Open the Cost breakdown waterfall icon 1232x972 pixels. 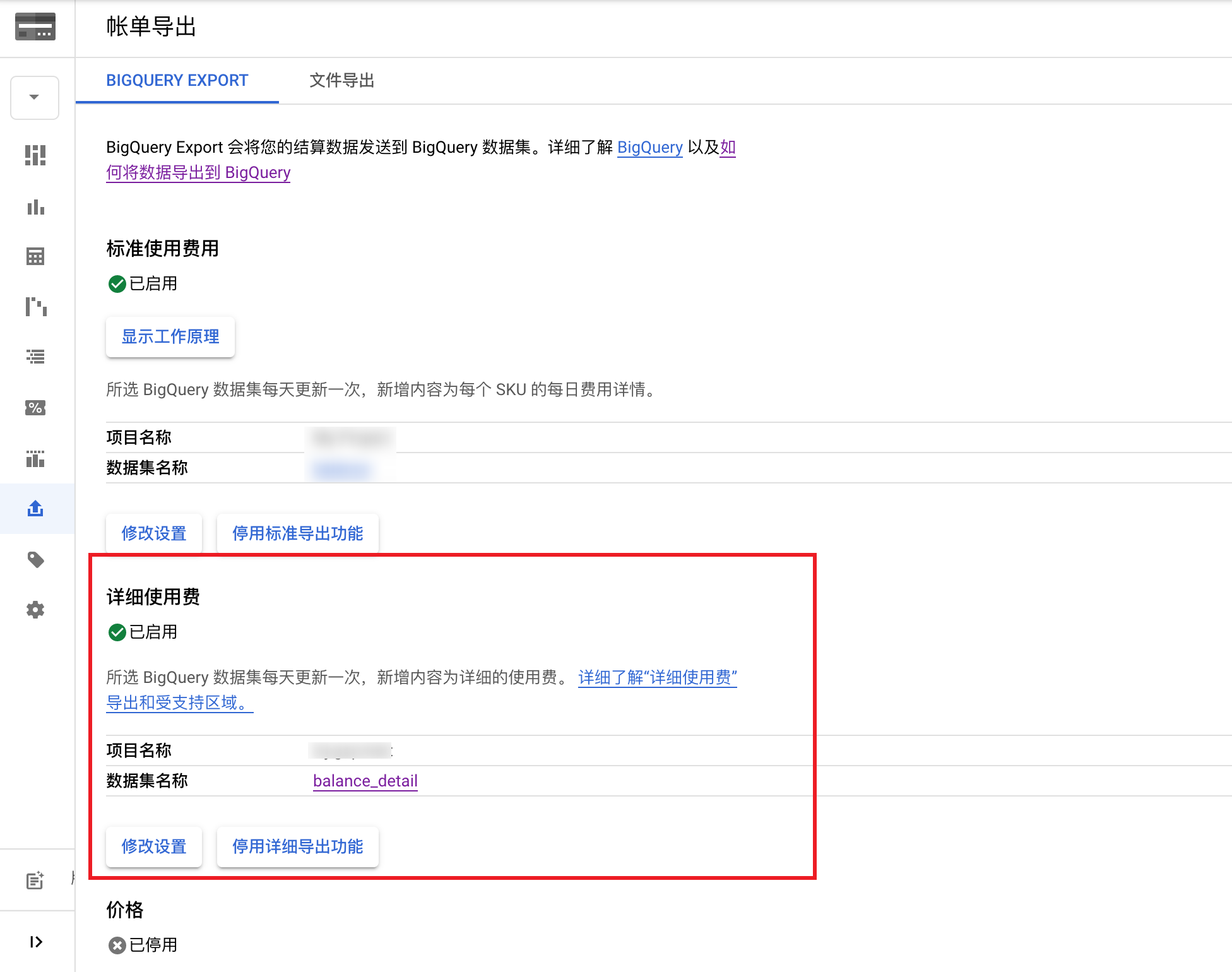(x=35, y=307)
